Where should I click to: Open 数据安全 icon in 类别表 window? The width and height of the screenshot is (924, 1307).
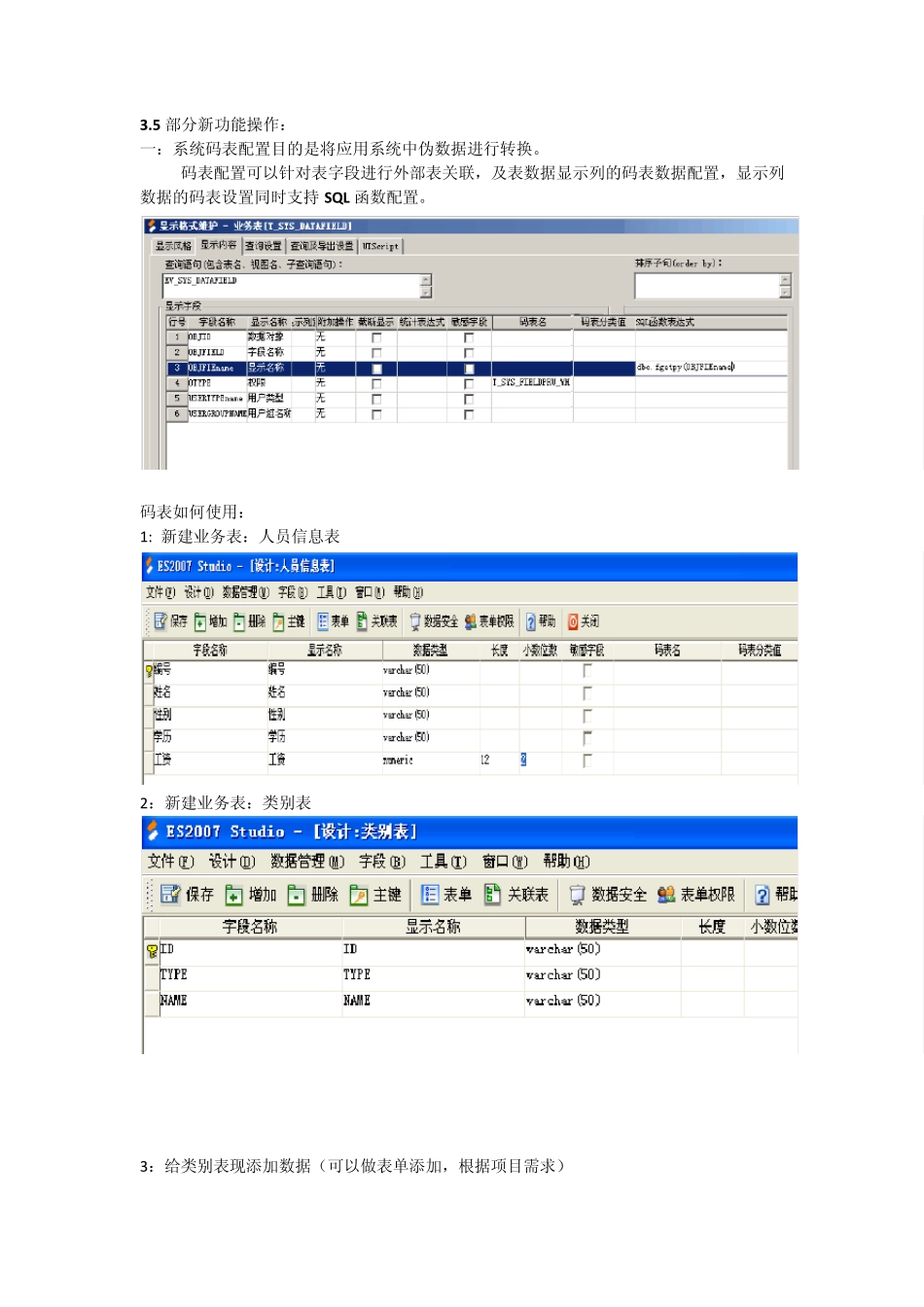578,895
